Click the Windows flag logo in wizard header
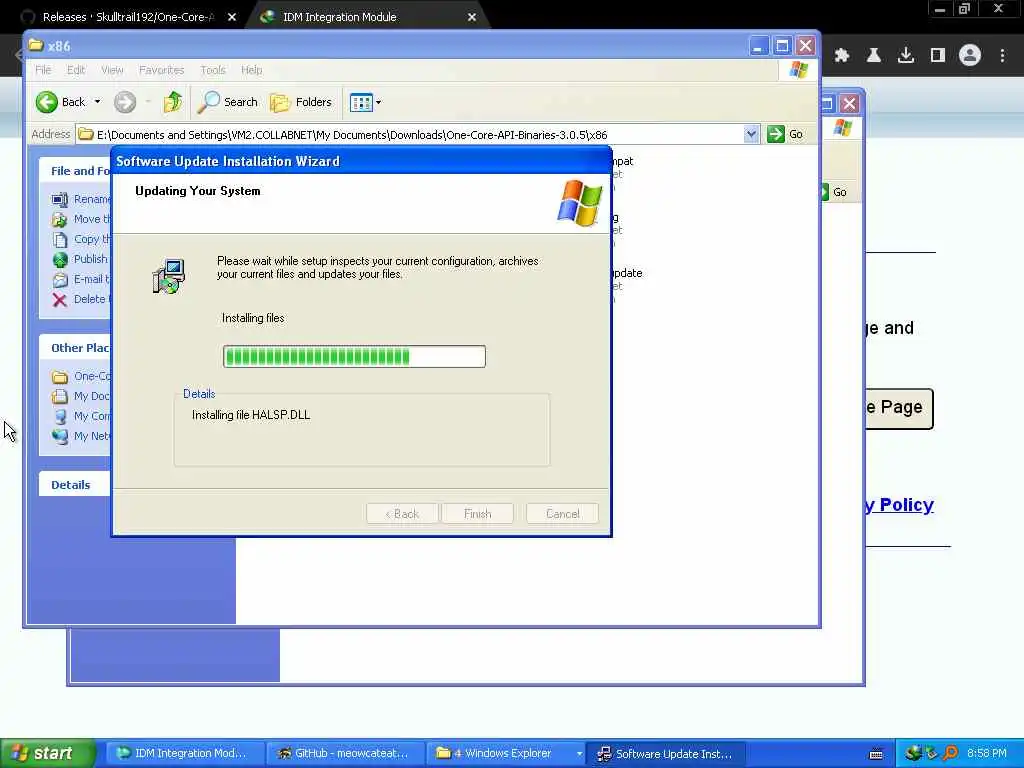Screen dimensions: 1024x768 (x=579, y=203)
